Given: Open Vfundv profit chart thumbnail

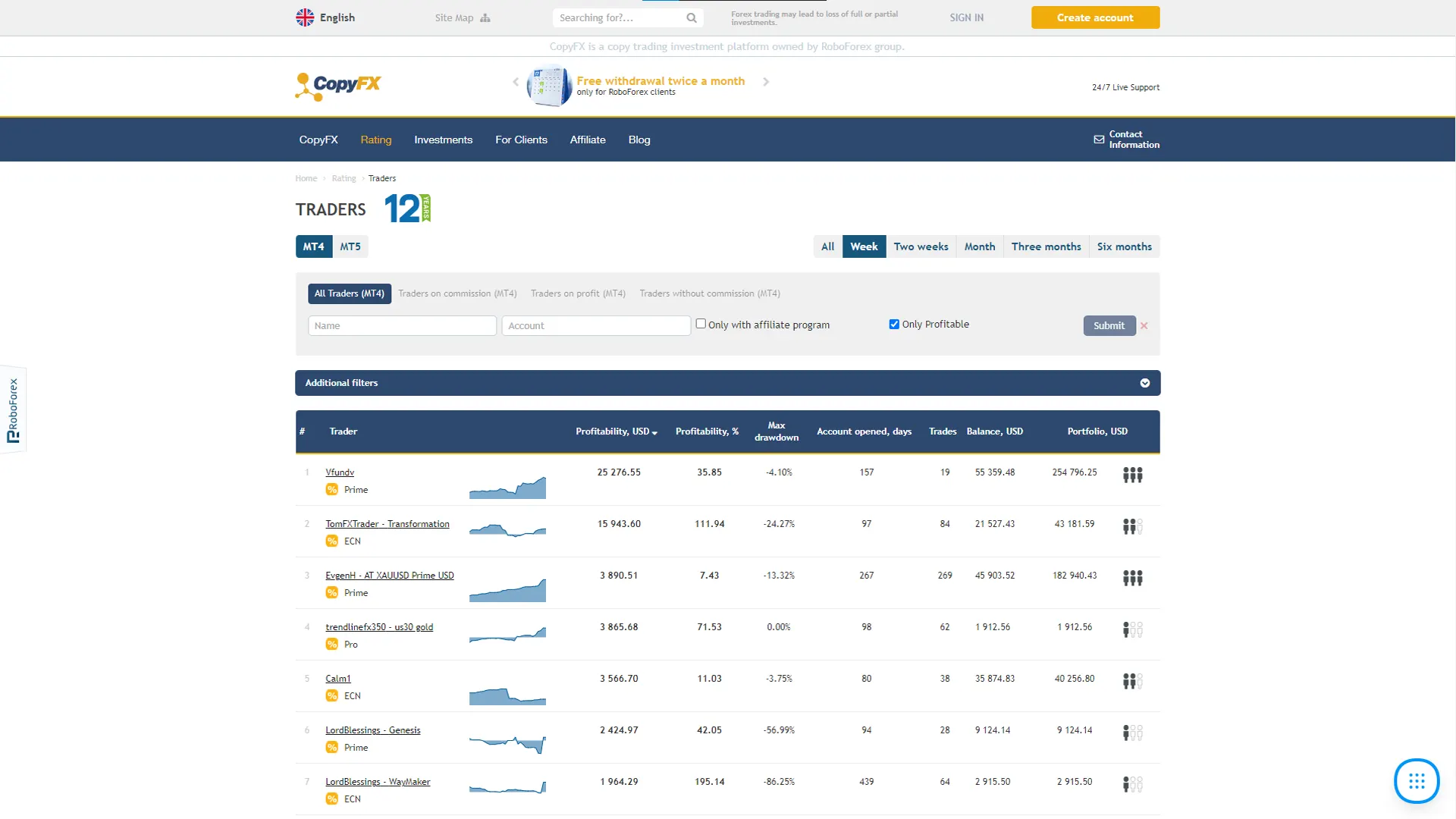Looking at the screenshot, I should pos(507,487).
